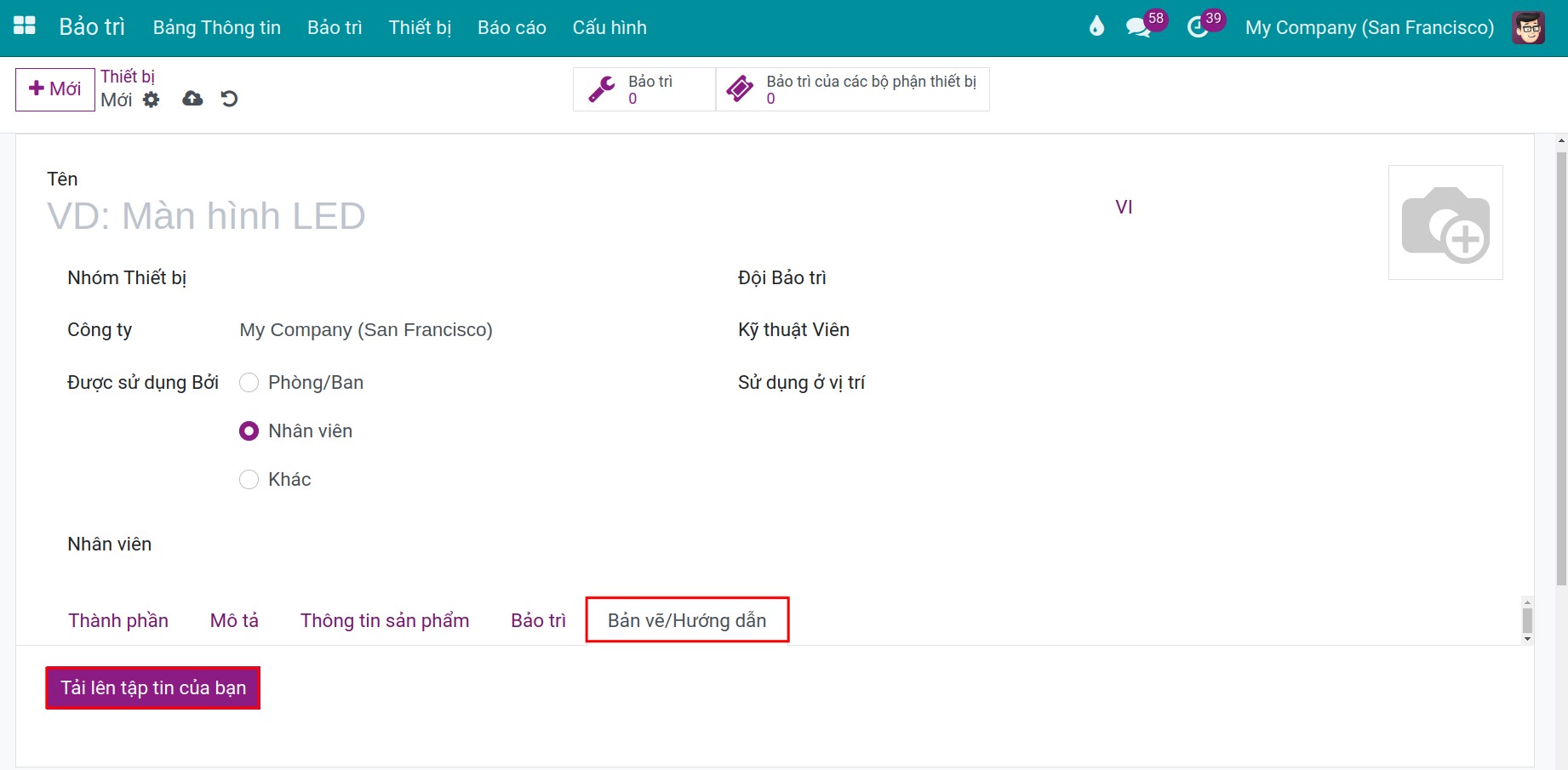1568x770 pixels.
Task: Select the Nhân viên radio option
Action: [x=249, y=431]
